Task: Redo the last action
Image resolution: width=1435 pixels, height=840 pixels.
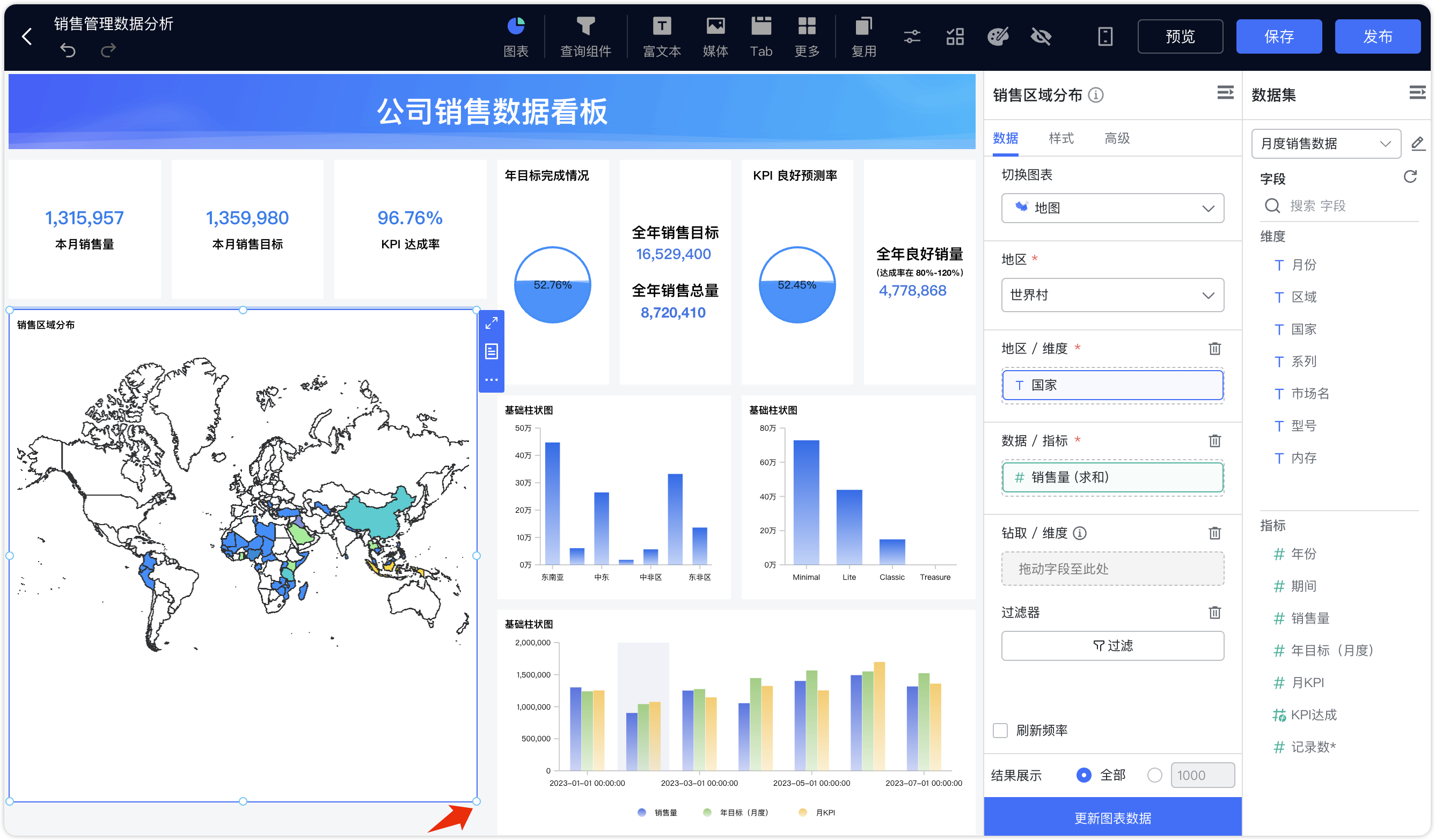Action: click(x=108, y=50)
